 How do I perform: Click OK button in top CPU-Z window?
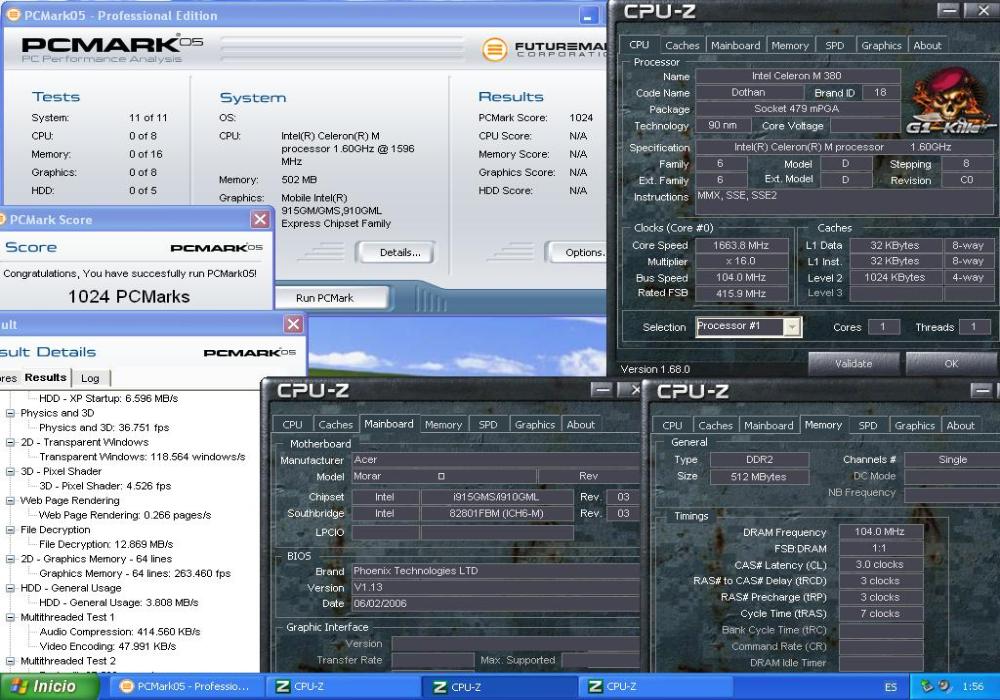[951, 363]
